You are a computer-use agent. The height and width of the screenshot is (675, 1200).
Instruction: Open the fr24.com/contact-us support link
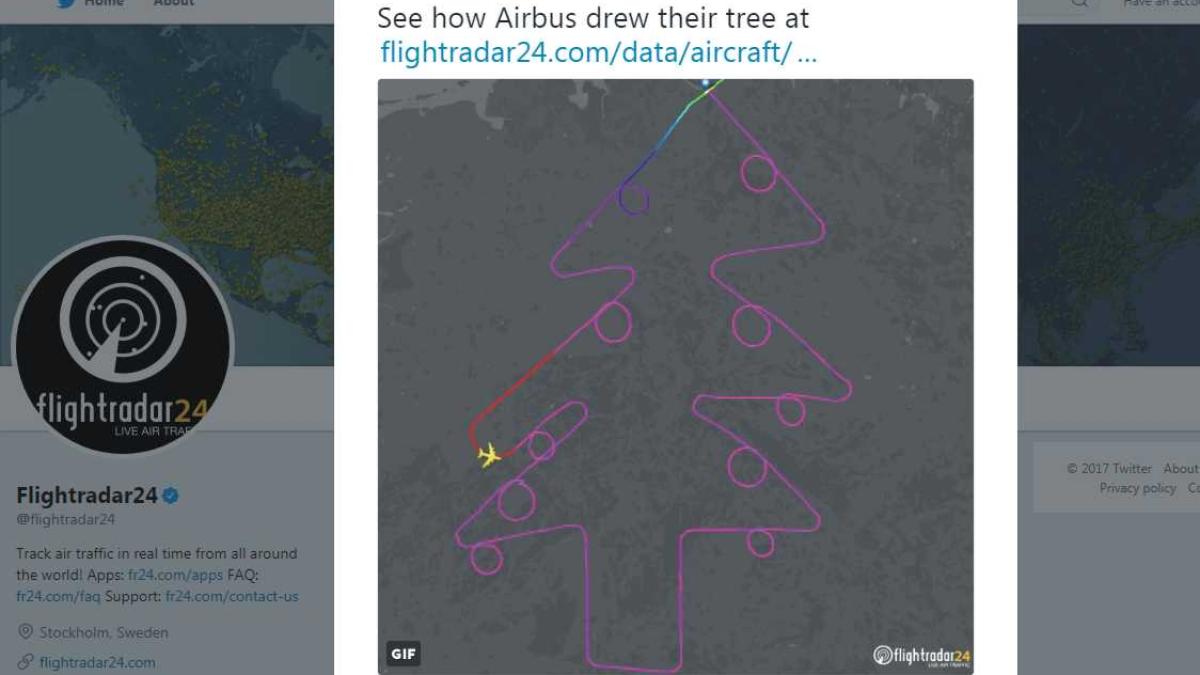click(230, 597)
